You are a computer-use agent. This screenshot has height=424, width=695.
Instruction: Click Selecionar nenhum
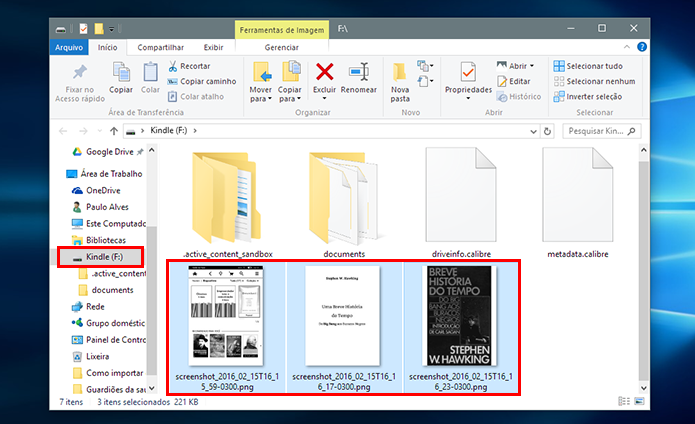594,81
